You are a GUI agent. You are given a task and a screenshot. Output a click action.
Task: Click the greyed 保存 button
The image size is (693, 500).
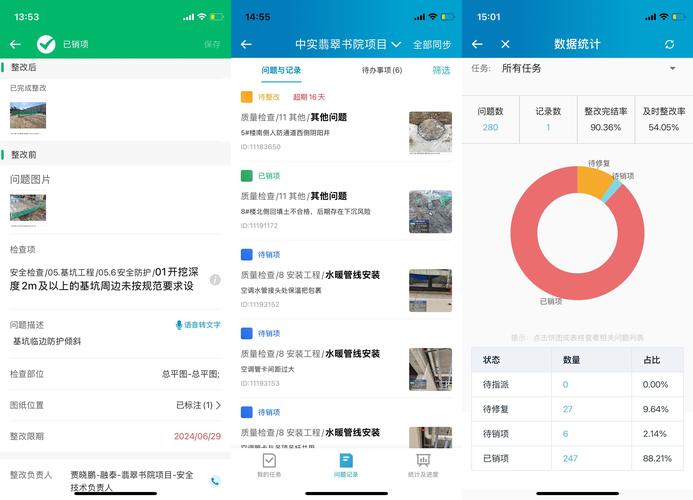click(212, 44)
